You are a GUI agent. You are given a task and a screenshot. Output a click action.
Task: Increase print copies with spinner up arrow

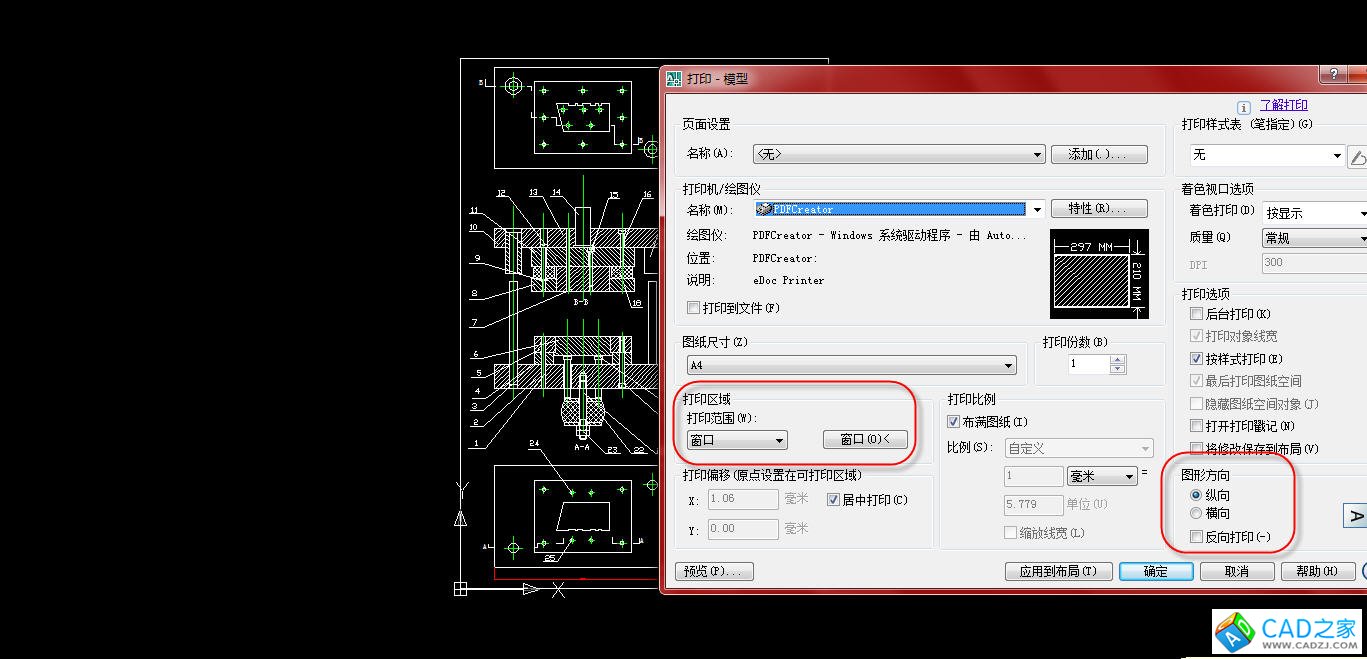click(x=1118, y=359)
